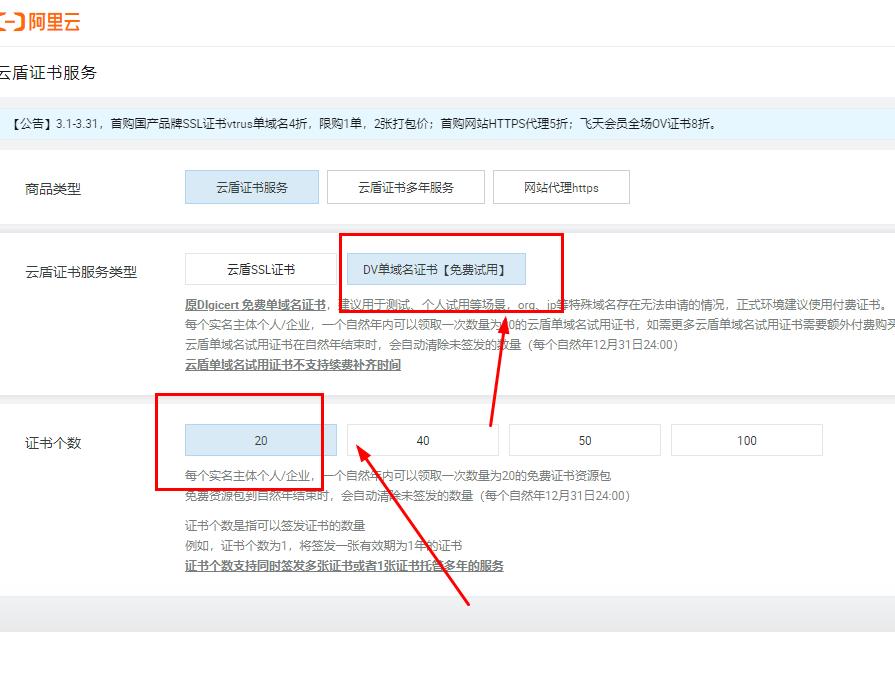Choose 50 as the certificate count

point(584,440)
